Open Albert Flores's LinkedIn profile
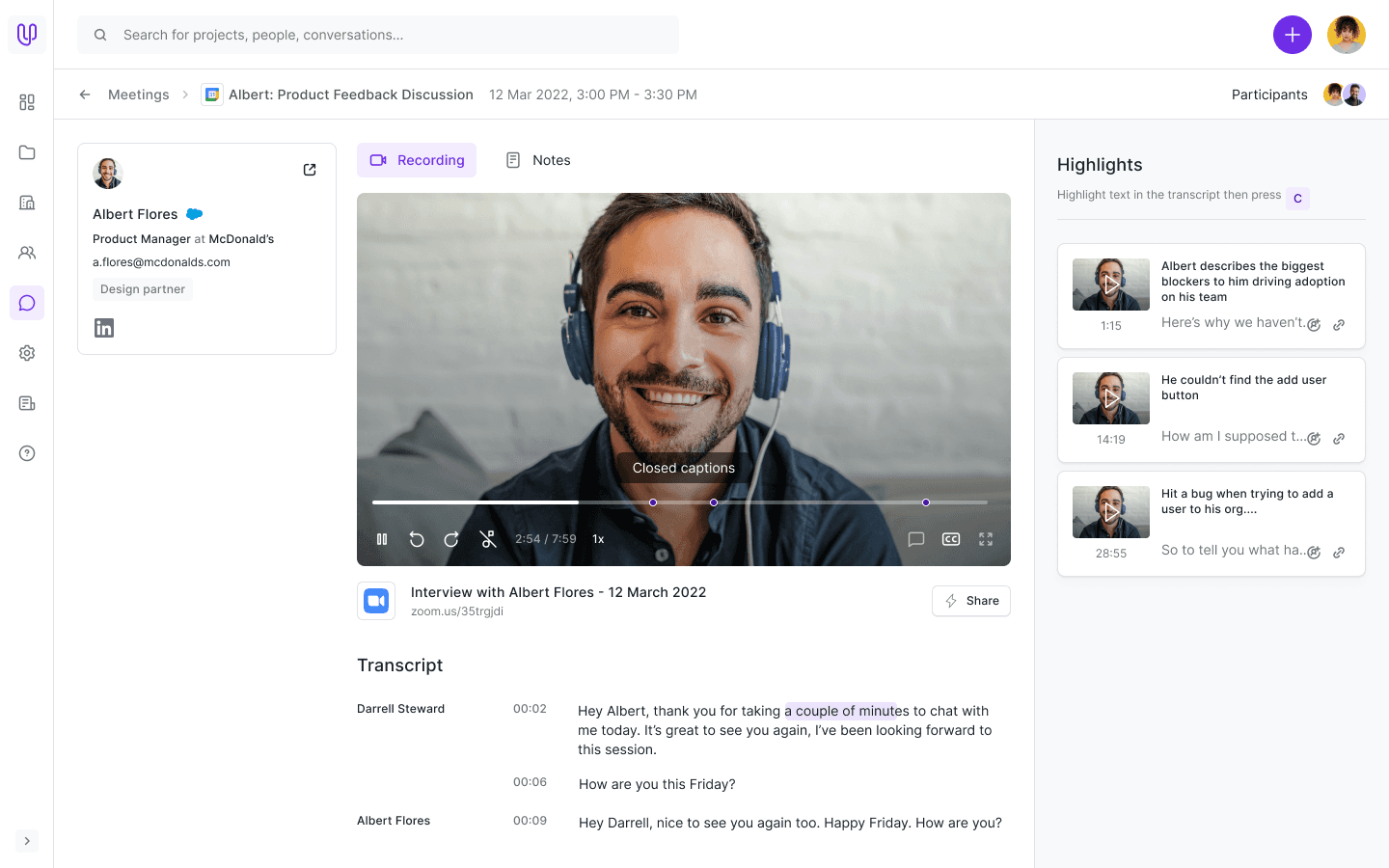 click(104, 328)
